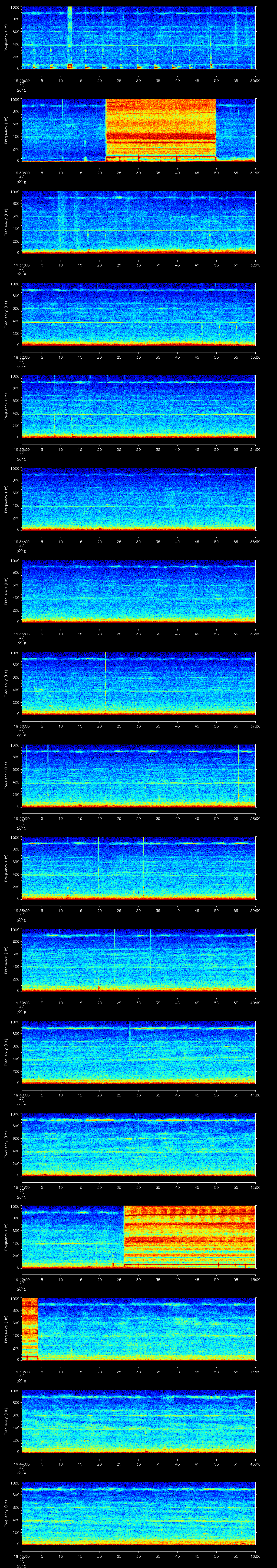
Task: Pick the 34:00 end tick label
Action: (x=255, y=449)
